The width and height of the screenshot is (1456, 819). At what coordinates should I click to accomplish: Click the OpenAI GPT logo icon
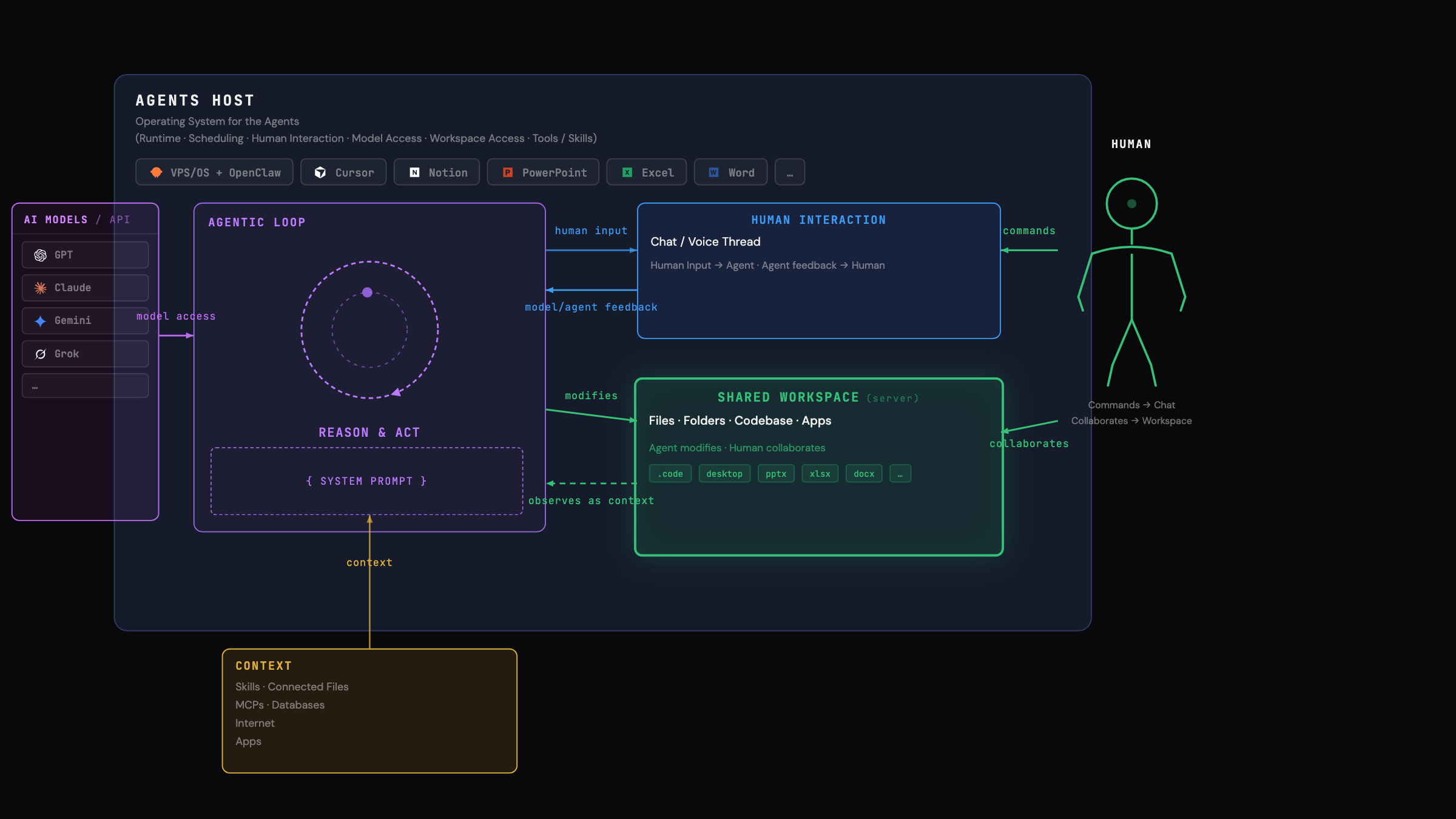pos(41,255)
